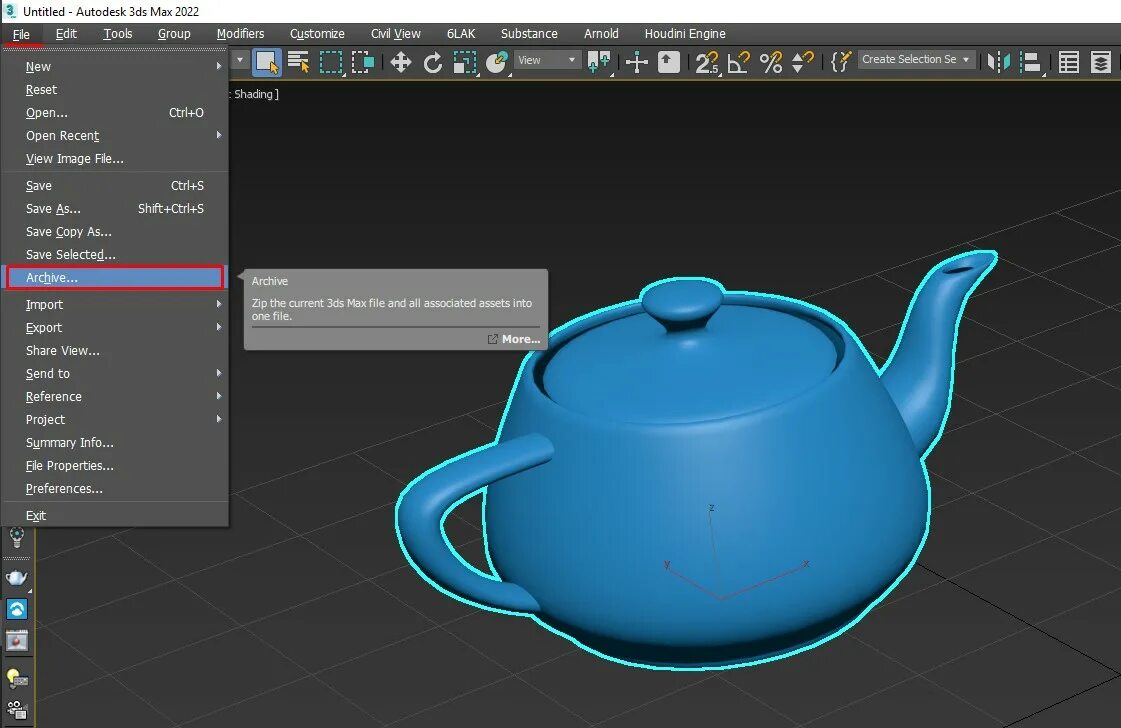Open the Civil View menu
Screen dimensions: 1121x728
[x=395, y=34]
